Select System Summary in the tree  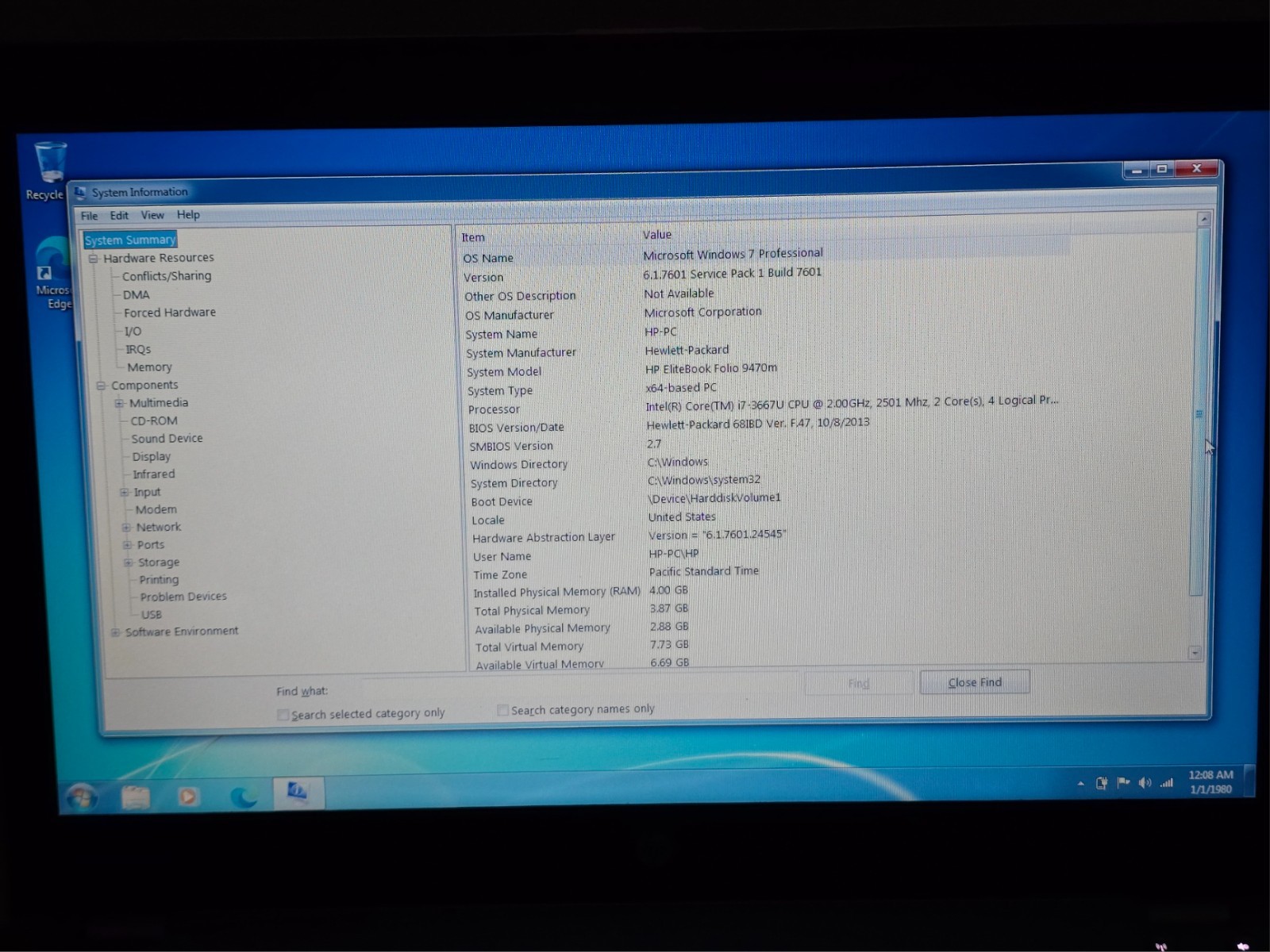[x=130, y=240]
